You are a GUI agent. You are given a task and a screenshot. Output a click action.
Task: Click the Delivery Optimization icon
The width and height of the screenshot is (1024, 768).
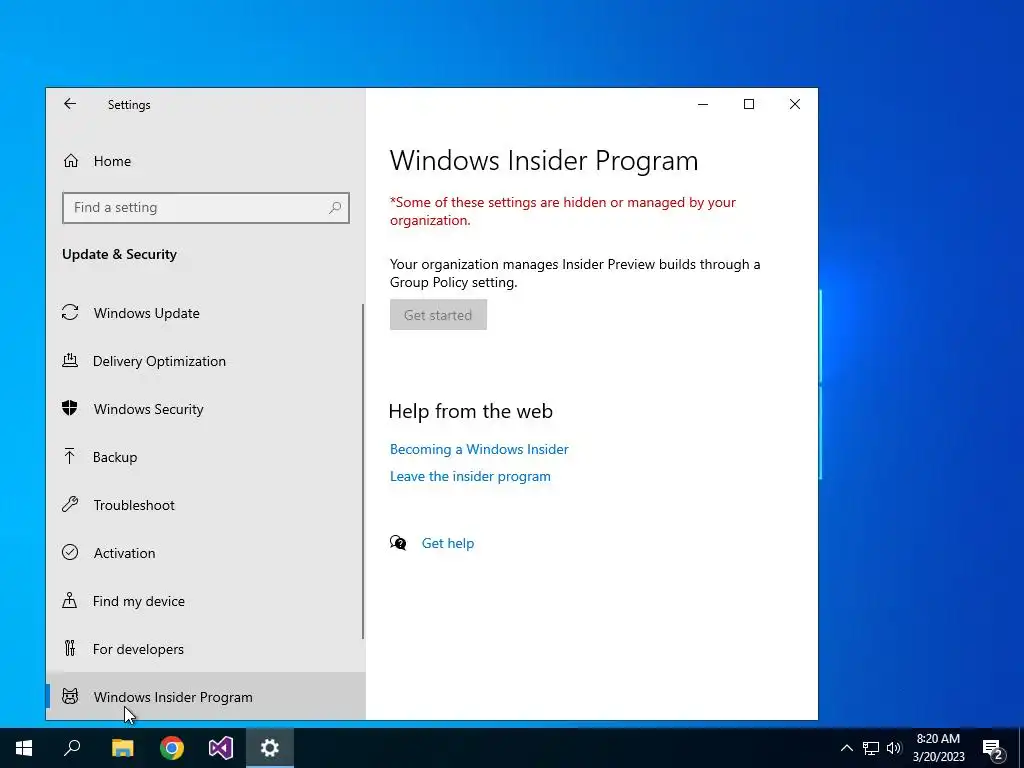70,360
